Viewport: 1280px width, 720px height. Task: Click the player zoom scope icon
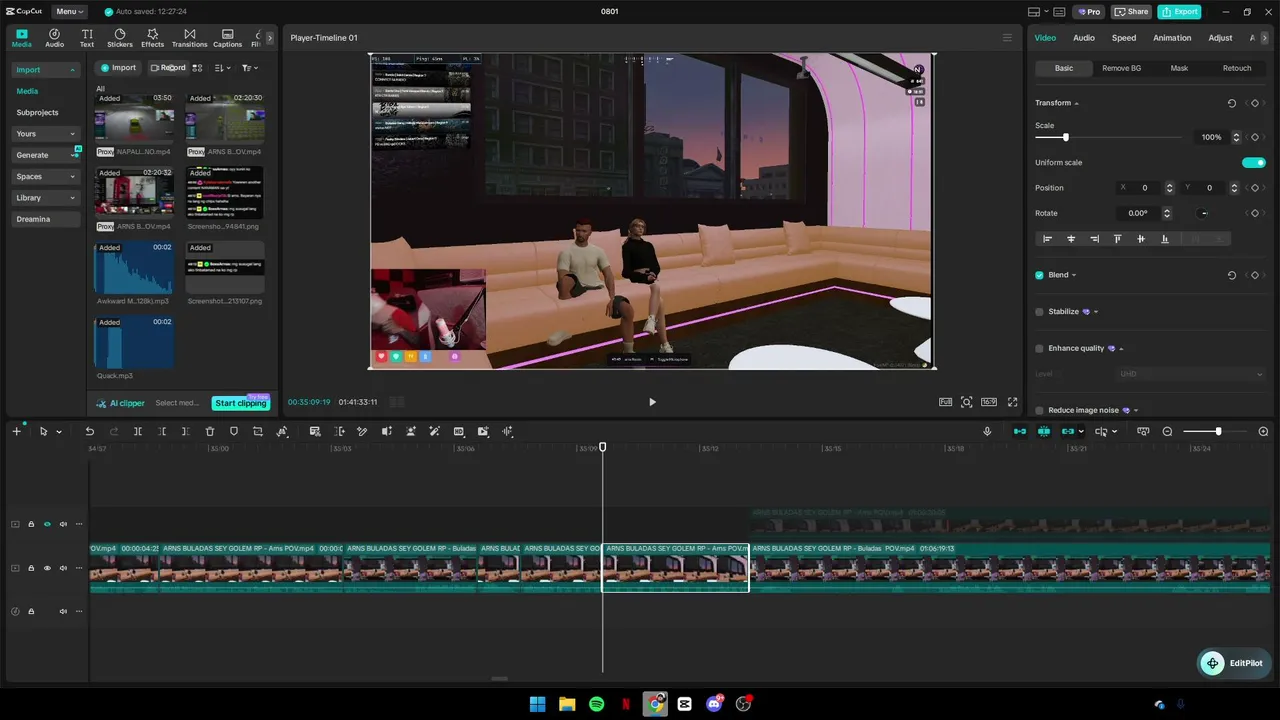966,402
